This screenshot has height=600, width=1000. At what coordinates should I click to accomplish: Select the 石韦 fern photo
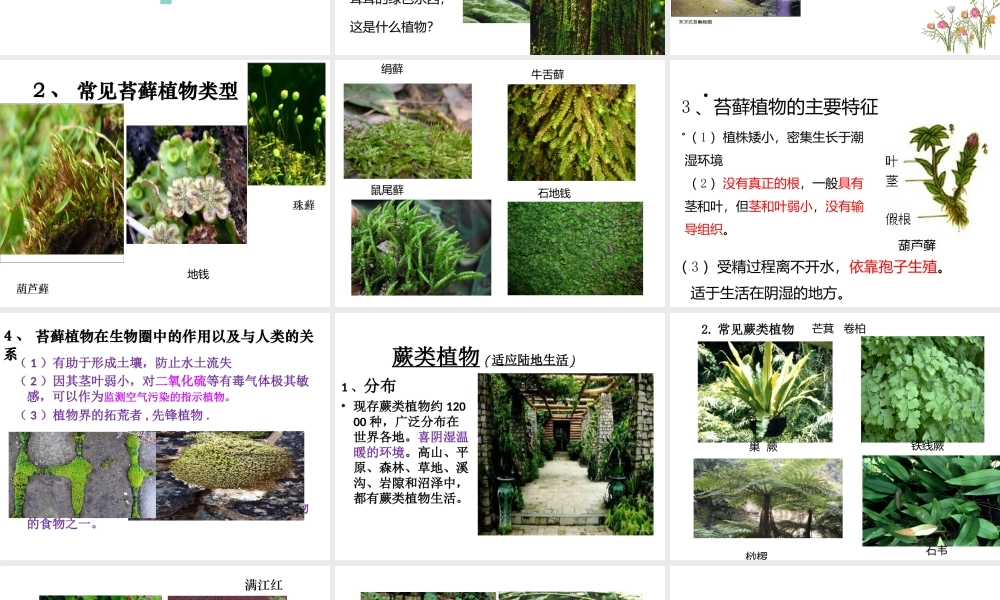(931, 501)
